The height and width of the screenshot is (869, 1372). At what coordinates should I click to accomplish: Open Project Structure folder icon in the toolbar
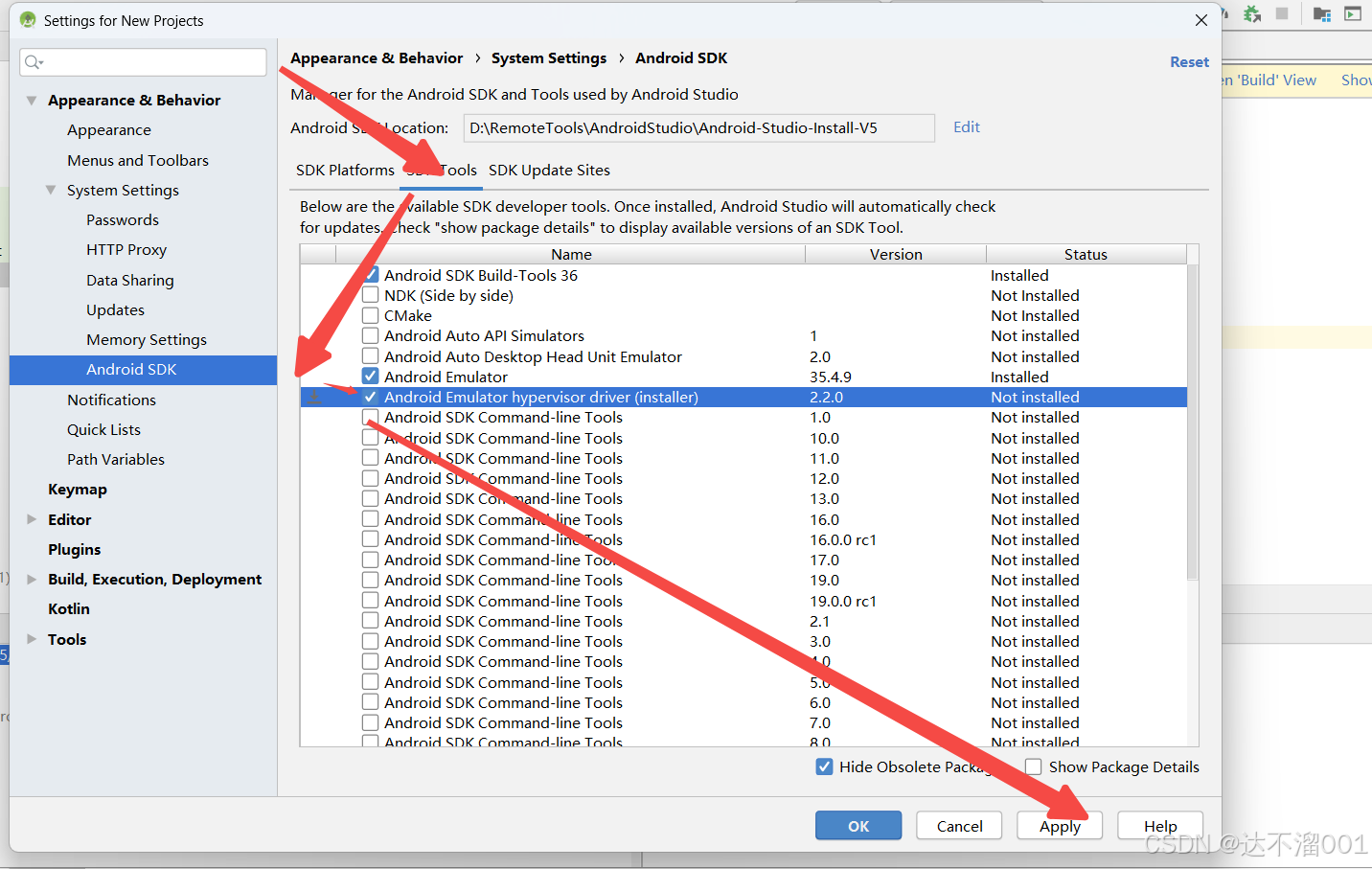[x=1322, y=13]
